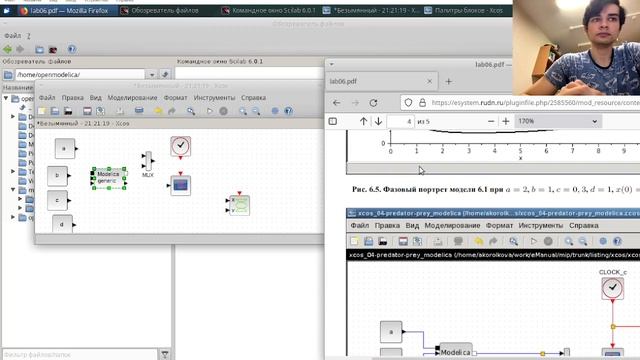Zoom in on the Xcos diagram
The height and width of the screenshot is (360, 640).
point(243,111)
